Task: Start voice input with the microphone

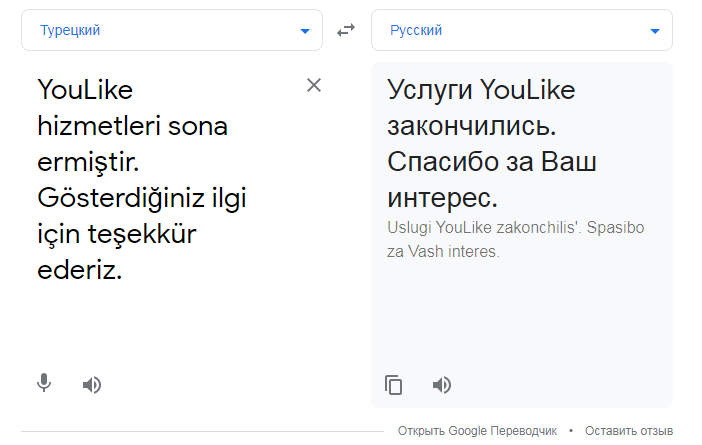Action: click(44, 383)
